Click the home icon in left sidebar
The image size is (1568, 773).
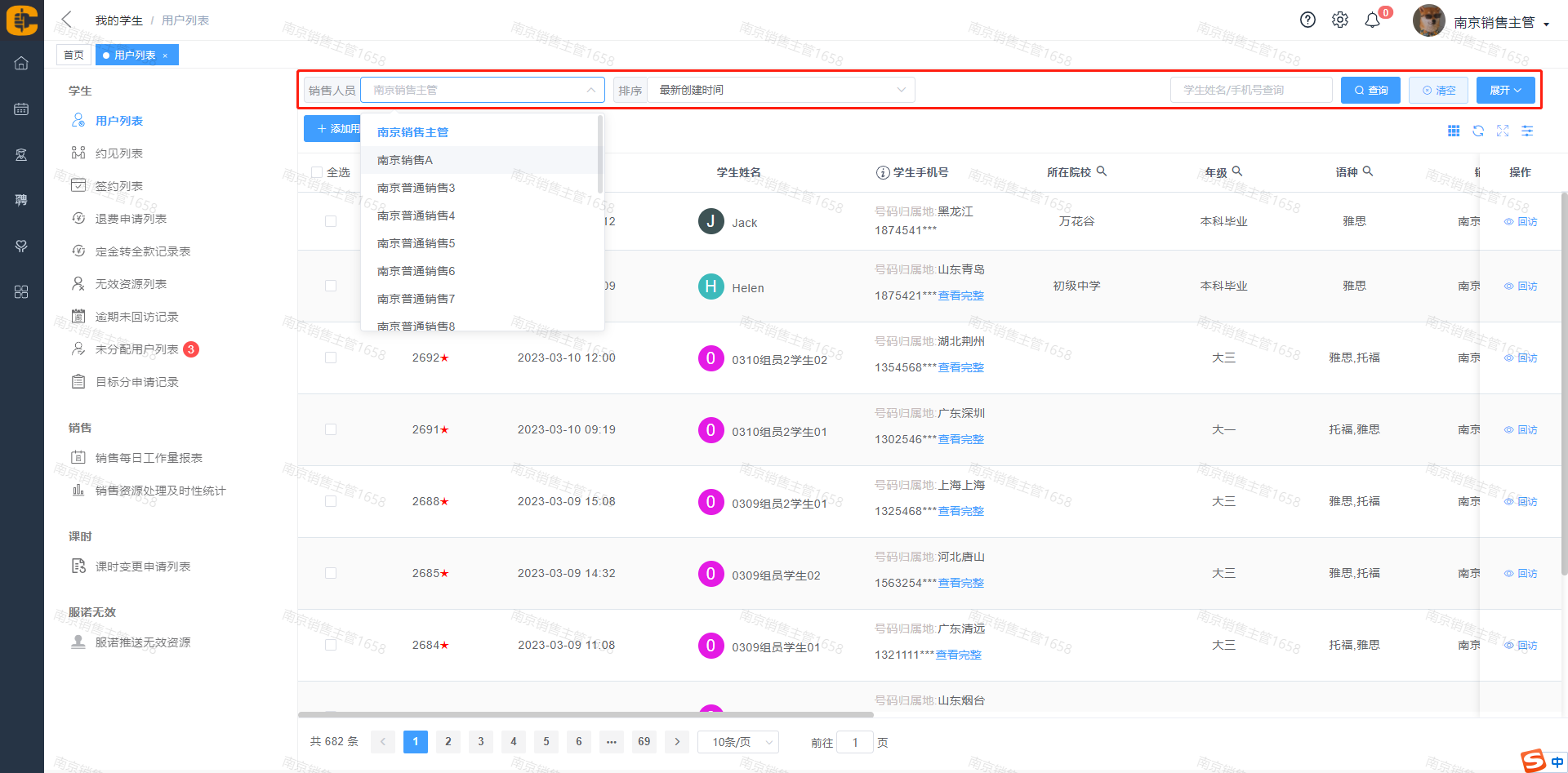21,64
